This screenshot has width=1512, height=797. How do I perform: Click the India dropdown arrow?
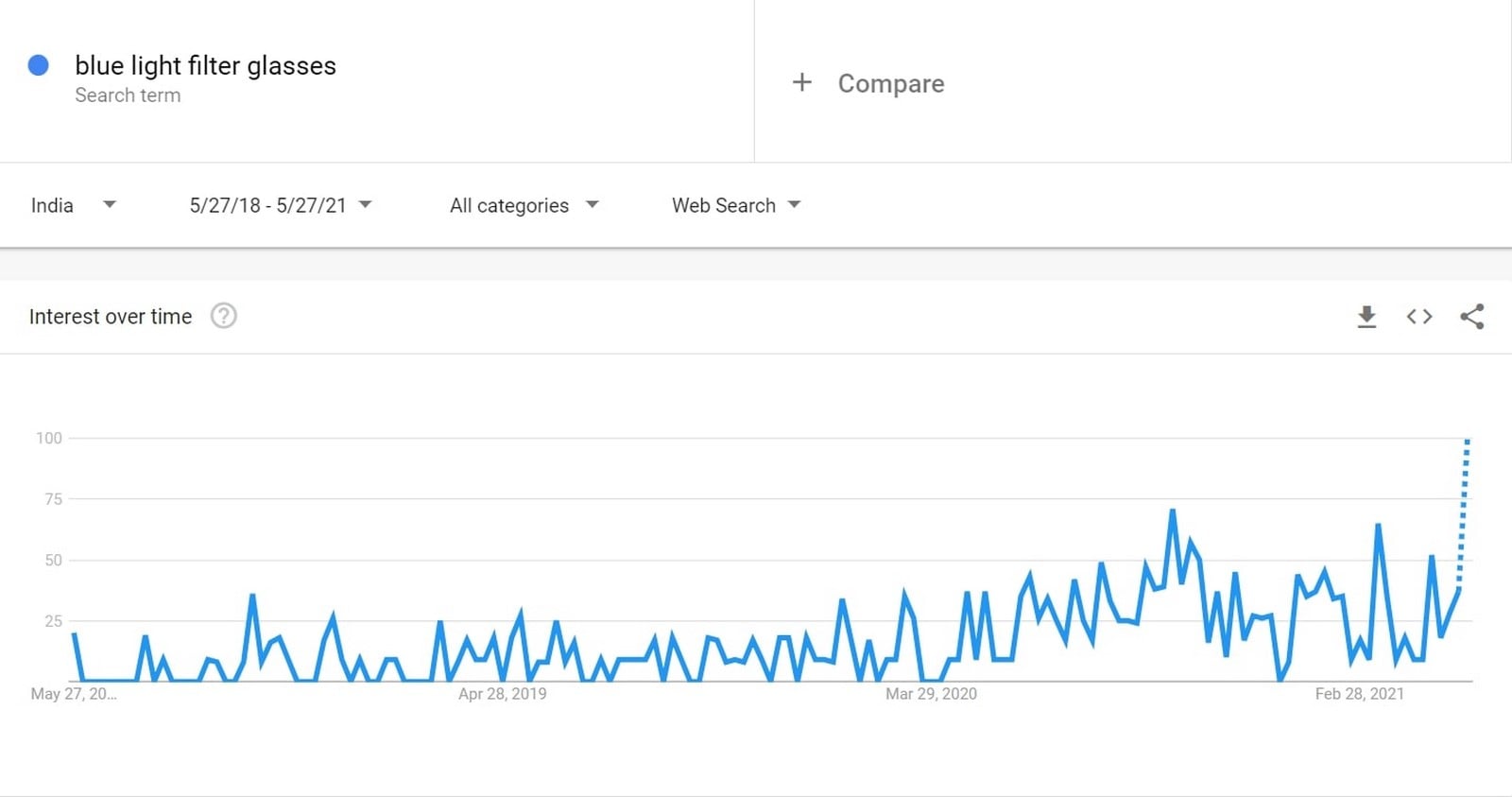110,204
